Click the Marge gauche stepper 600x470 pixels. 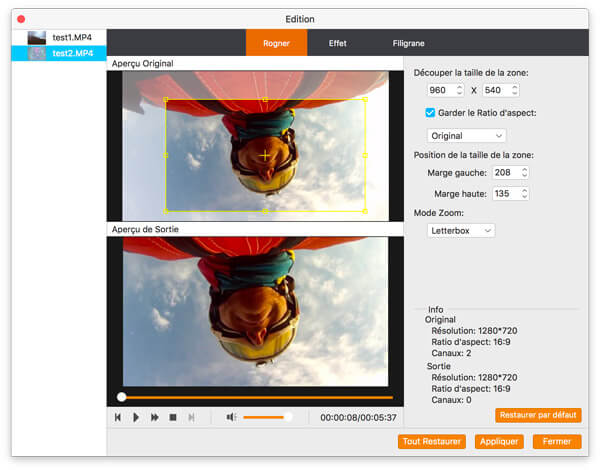524,173
